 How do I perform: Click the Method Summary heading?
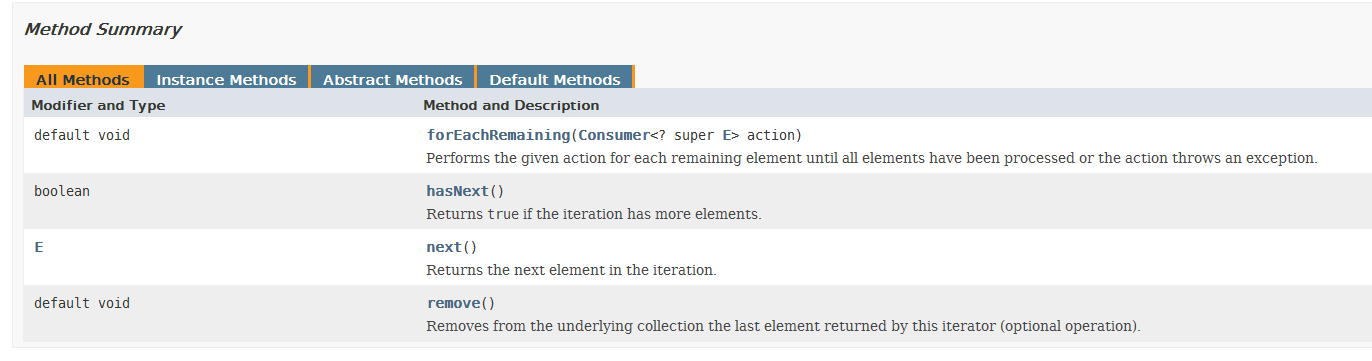pos(103,29)
